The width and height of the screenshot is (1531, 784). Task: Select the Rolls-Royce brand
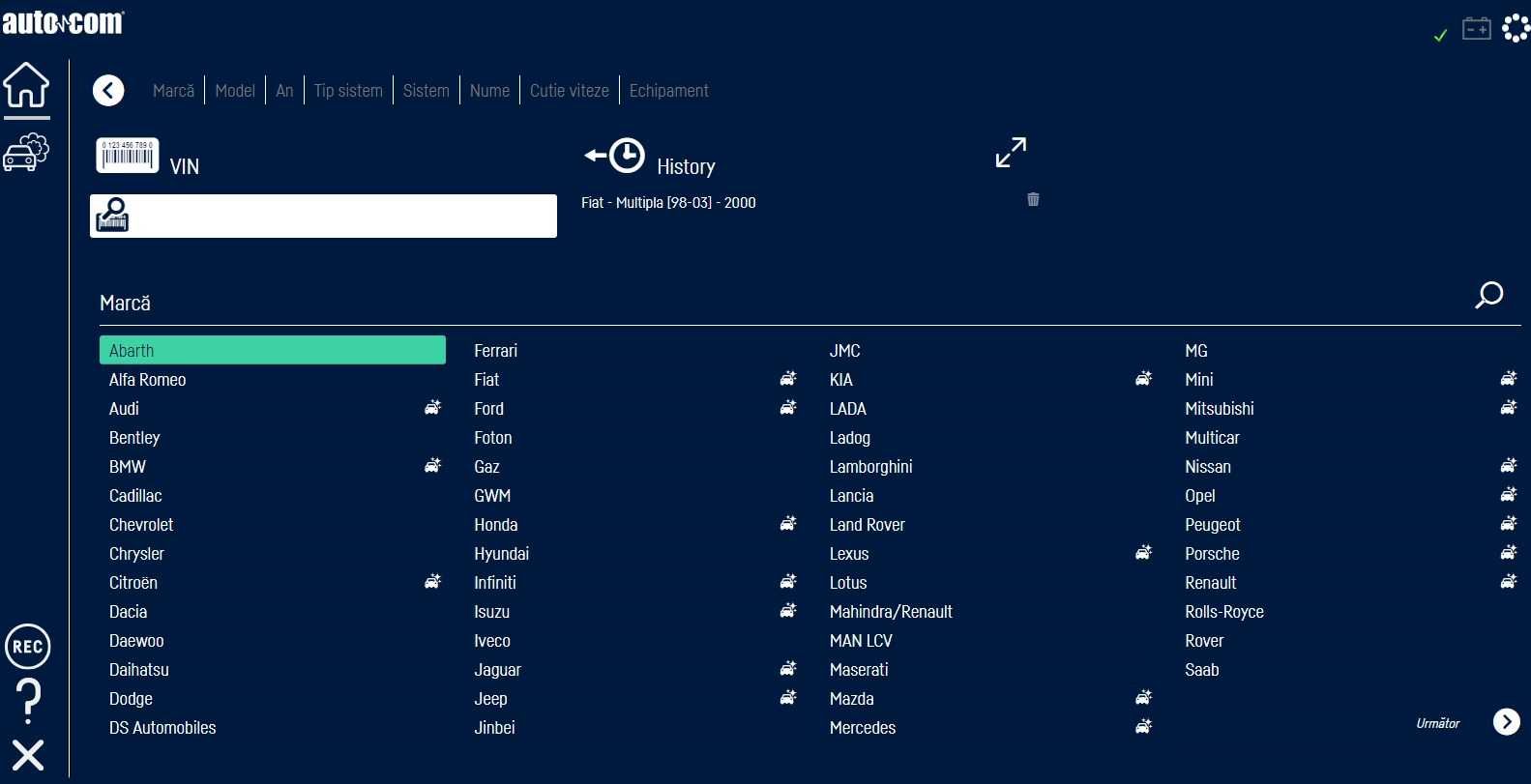tap(1224, 612)
